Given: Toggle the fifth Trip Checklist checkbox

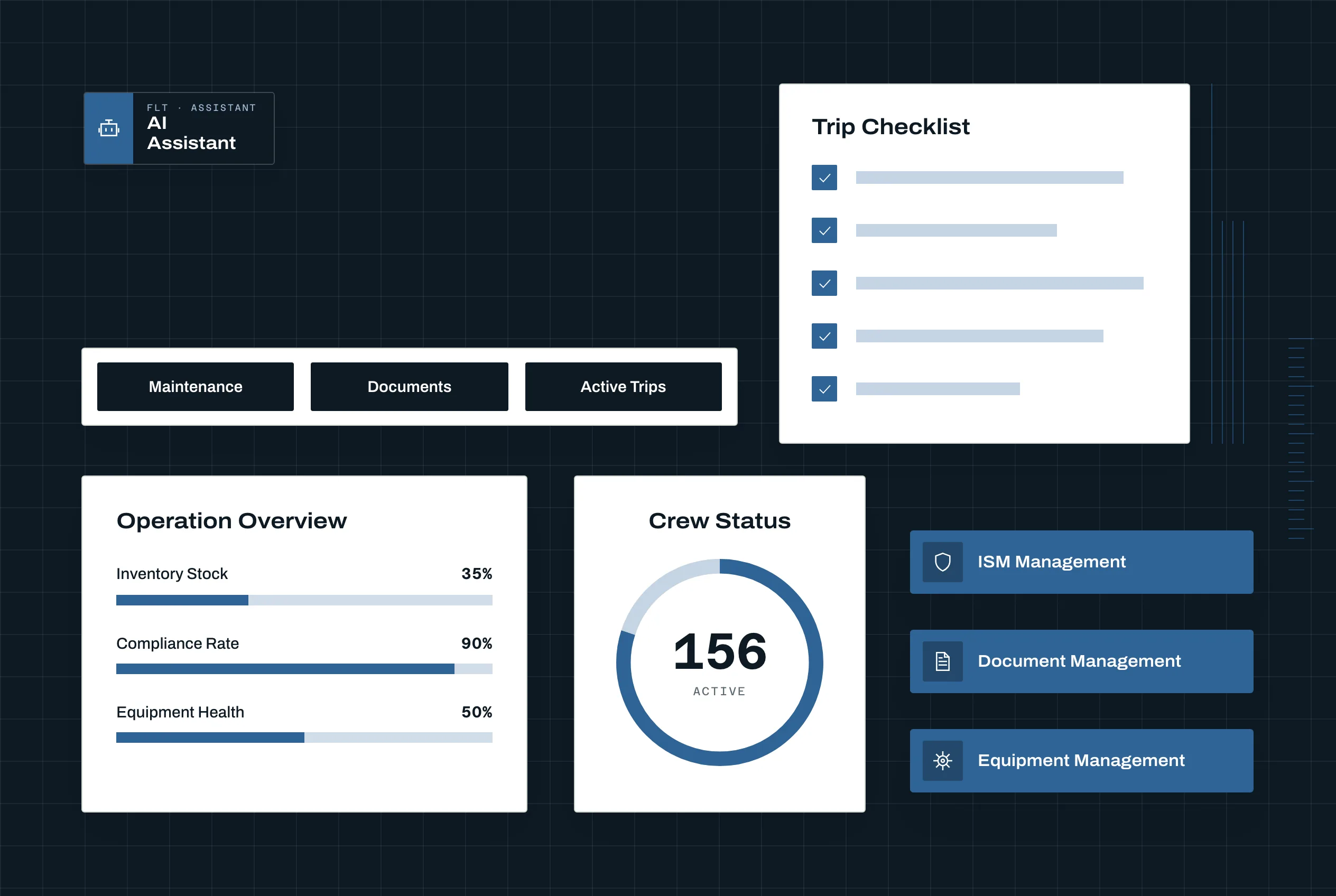Looking at the screenshot, I should 824,389.
